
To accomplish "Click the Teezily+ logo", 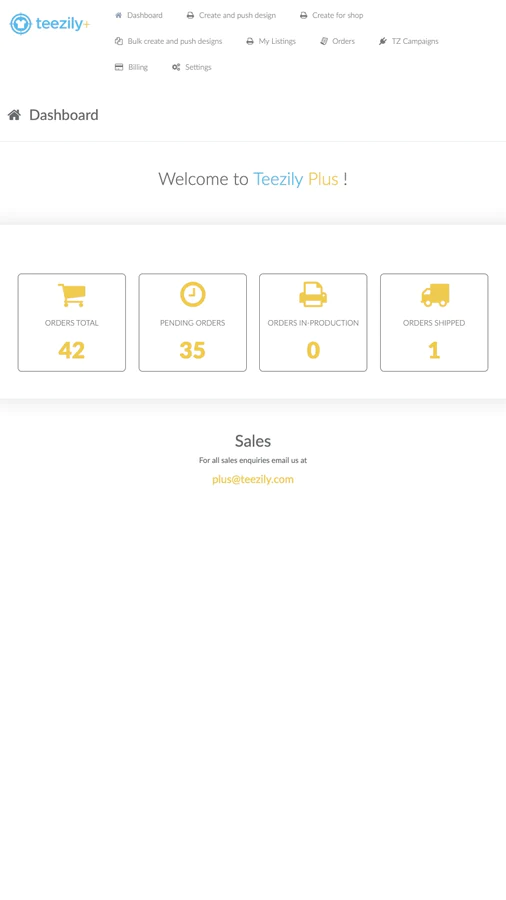I will click(50, 24).
